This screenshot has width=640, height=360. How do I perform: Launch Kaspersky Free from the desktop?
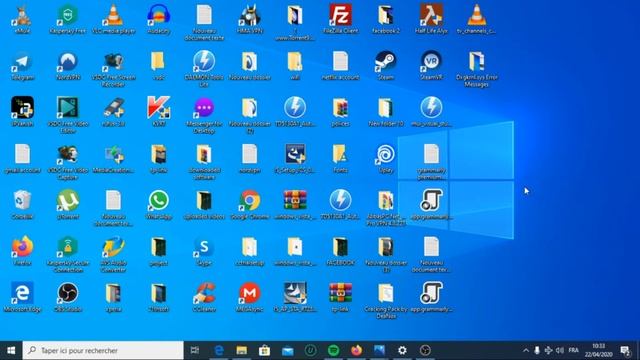point(68,18)
